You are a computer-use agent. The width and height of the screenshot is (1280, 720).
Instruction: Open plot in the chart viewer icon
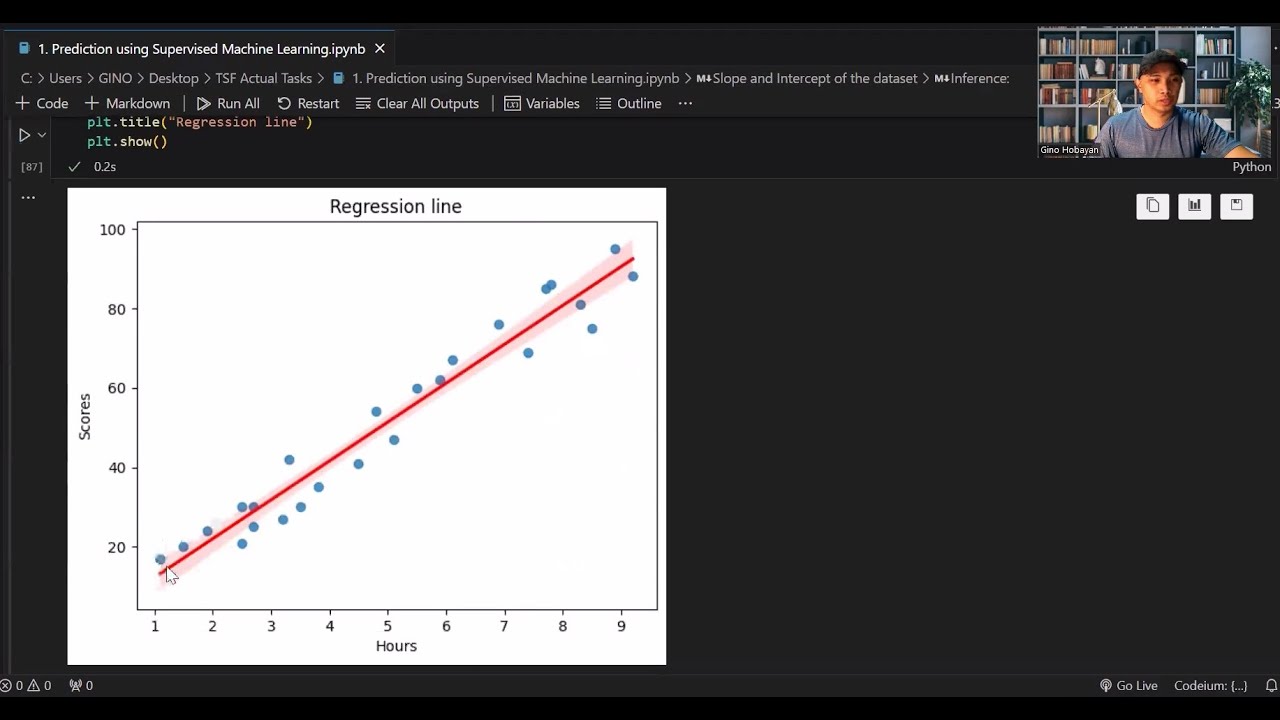[1194, 205]
